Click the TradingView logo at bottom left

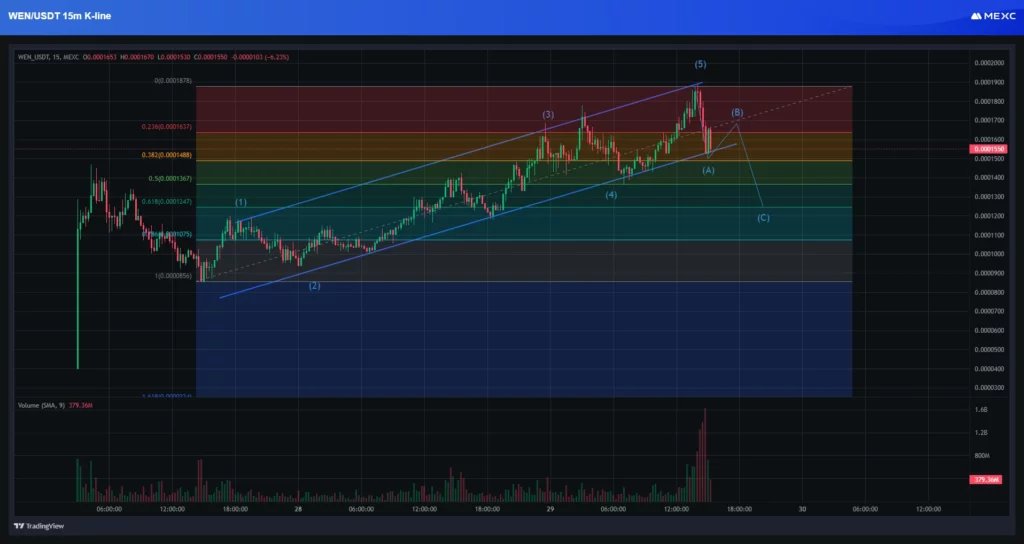tap(39, 526)
